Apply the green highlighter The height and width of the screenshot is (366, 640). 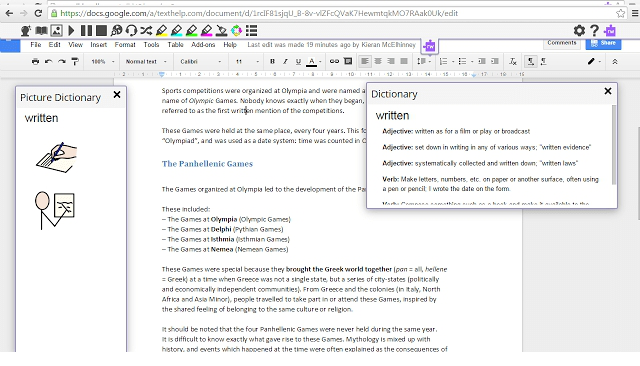point(191,31)
